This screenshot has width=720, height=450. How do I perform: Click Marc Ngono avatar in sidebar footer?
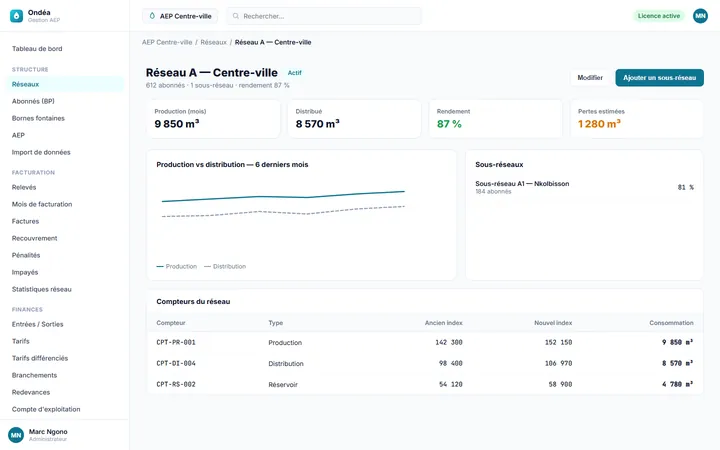click(x=16, y=435)
